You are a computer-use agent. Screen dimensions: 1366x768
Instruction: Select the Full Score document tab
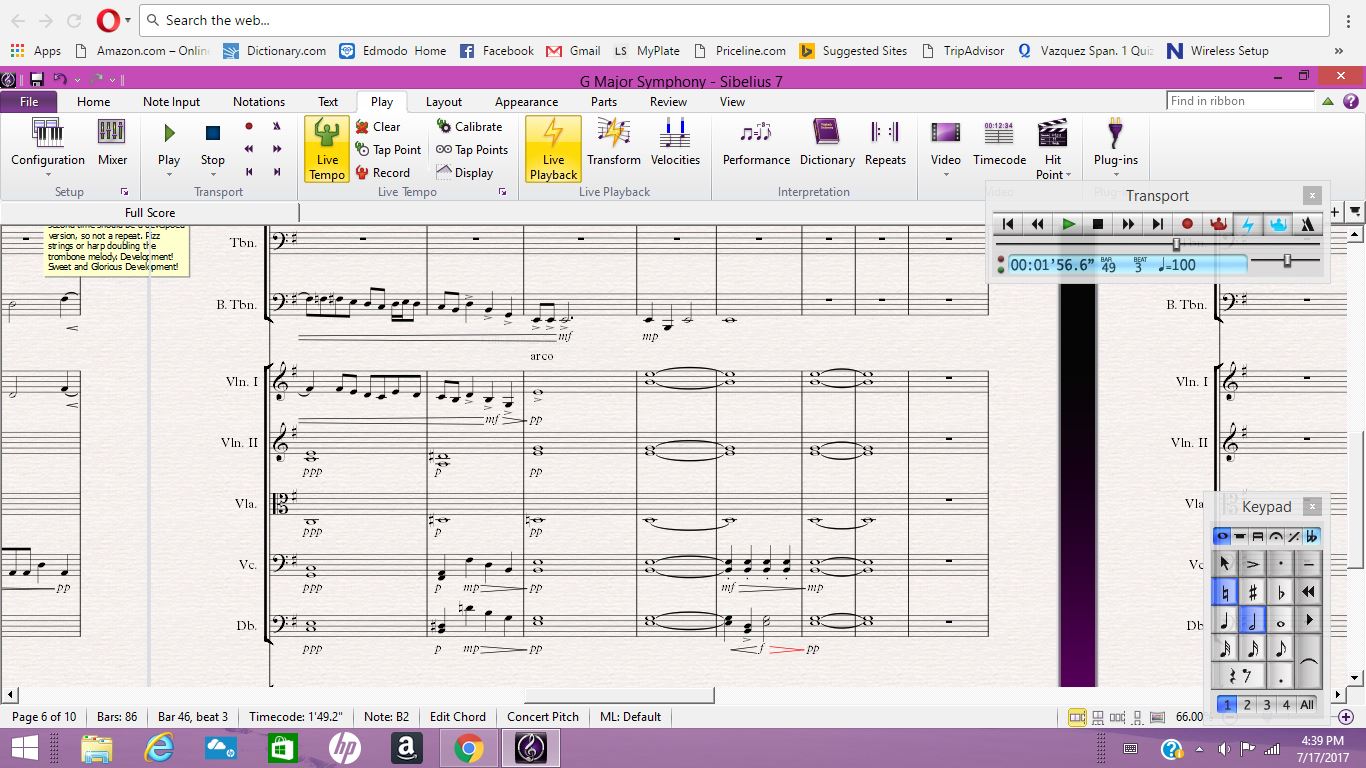pyautogui.click(x=150, y=212)
